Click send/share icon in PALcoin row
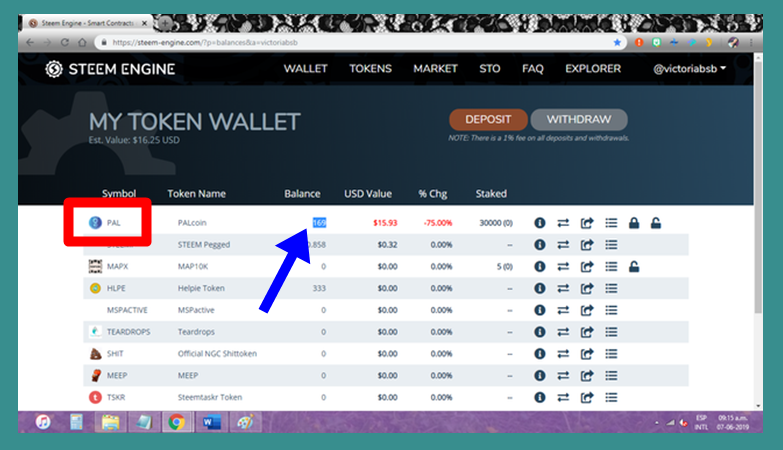The image size is (783, 450). 587,223
